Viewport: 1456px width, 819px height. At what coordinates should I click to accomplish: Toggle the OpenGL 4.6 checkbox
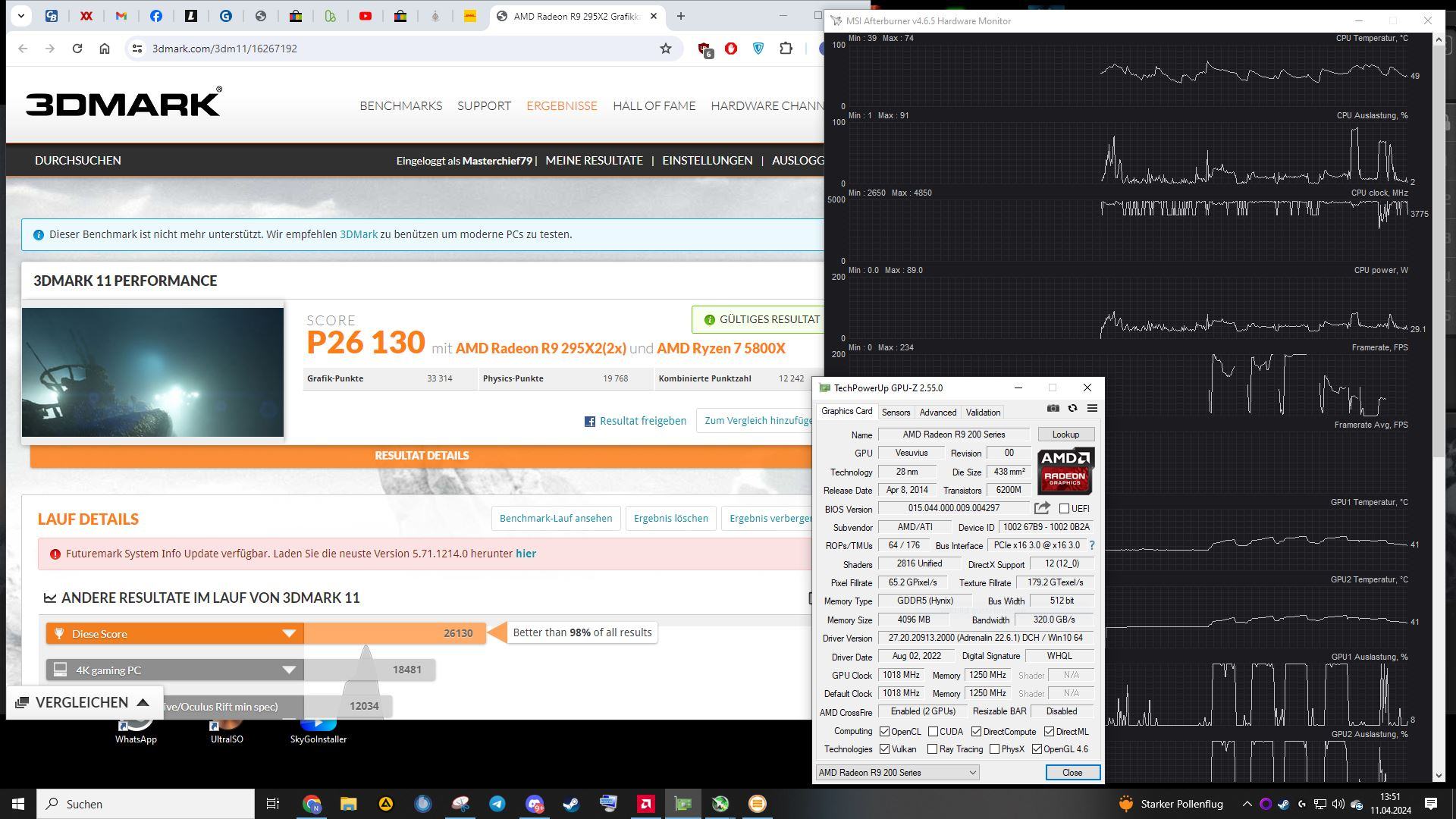point(1037,749)
